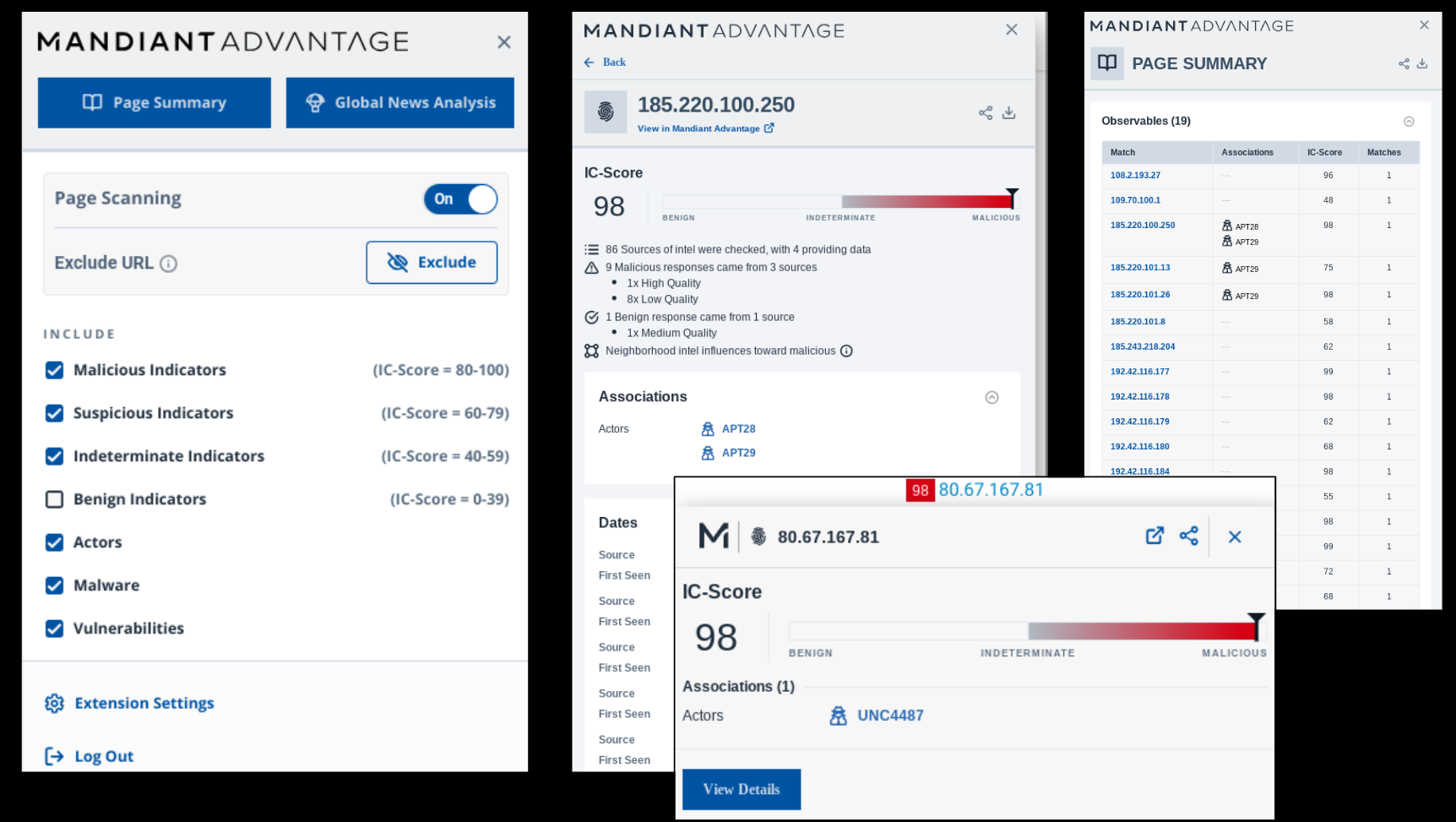The image size is (1456, 822).
Task: Click the neighborhood intel info icon
Action: pyautogui.click(x=847, y=351)
